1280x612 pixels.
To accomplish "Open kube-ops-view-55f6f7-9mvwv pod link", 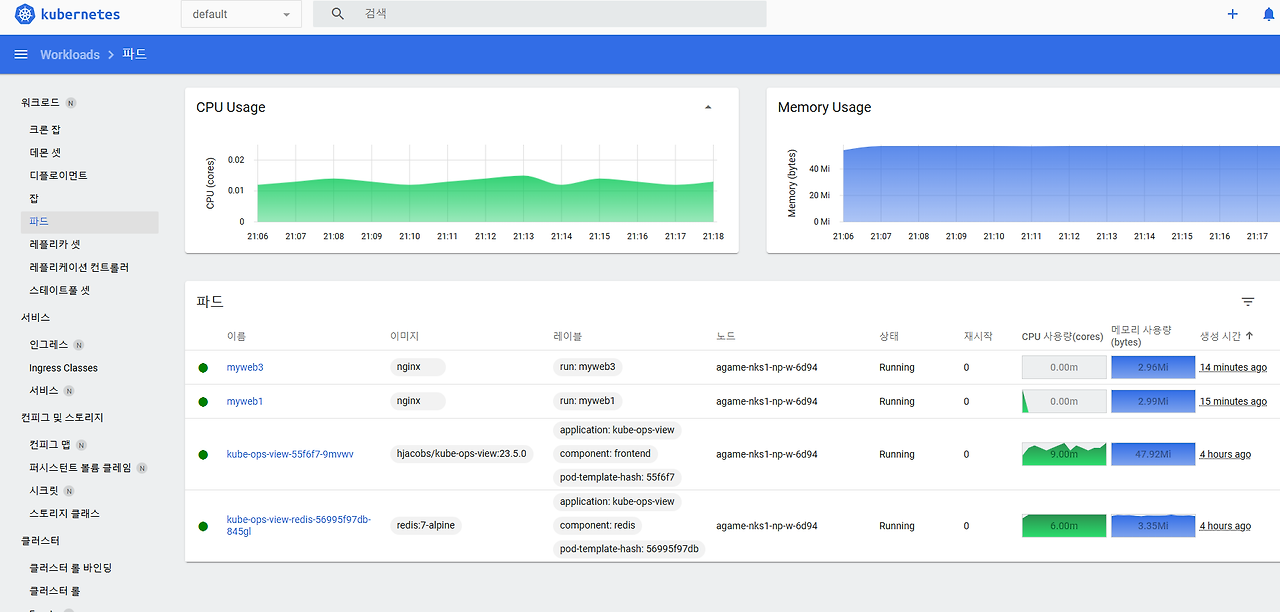I will click(x=290, y=454).
